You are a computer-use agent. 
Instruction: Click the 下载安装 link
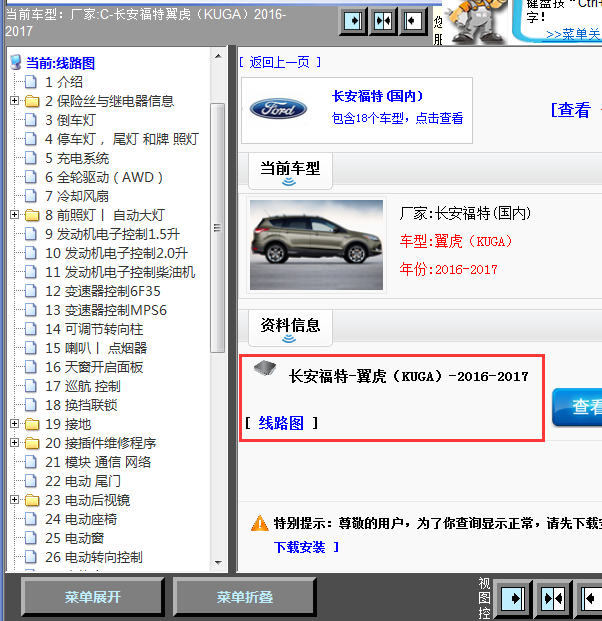point(299,547)
